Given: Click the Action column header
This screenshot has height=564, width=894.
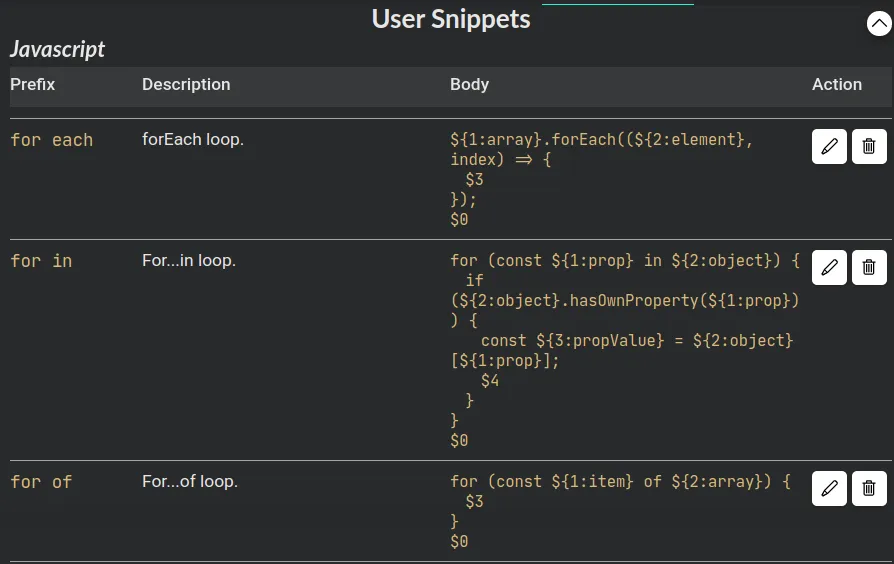Looking at the screenshot, I should pyautogui.click(x=836, y=84).
